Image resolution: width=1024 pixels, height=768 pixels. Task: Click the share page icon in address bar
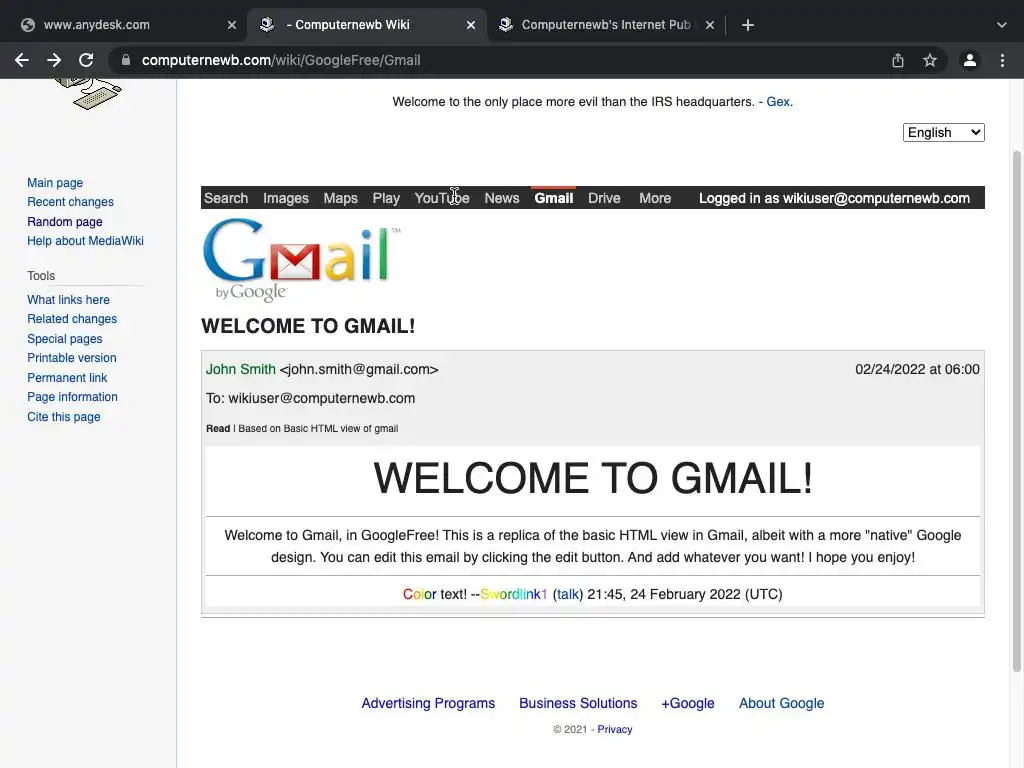pos(898,60)
